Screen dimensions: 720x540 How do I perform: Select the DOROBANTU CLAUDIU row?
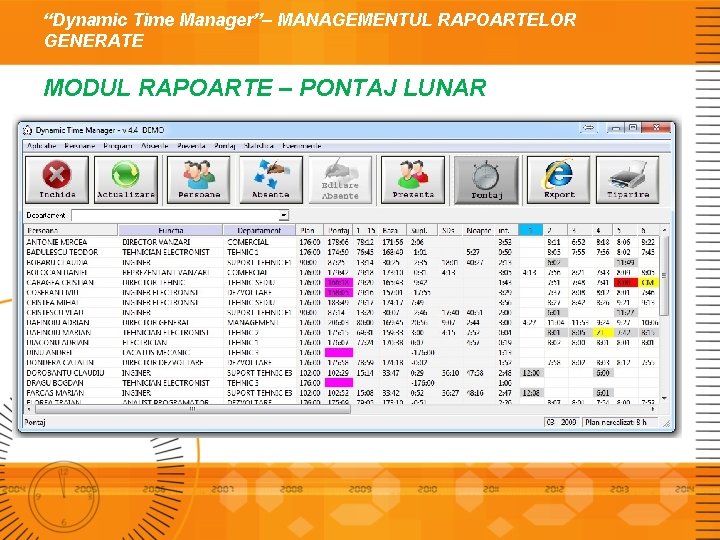pyautogui.click(x=342, y=373)
